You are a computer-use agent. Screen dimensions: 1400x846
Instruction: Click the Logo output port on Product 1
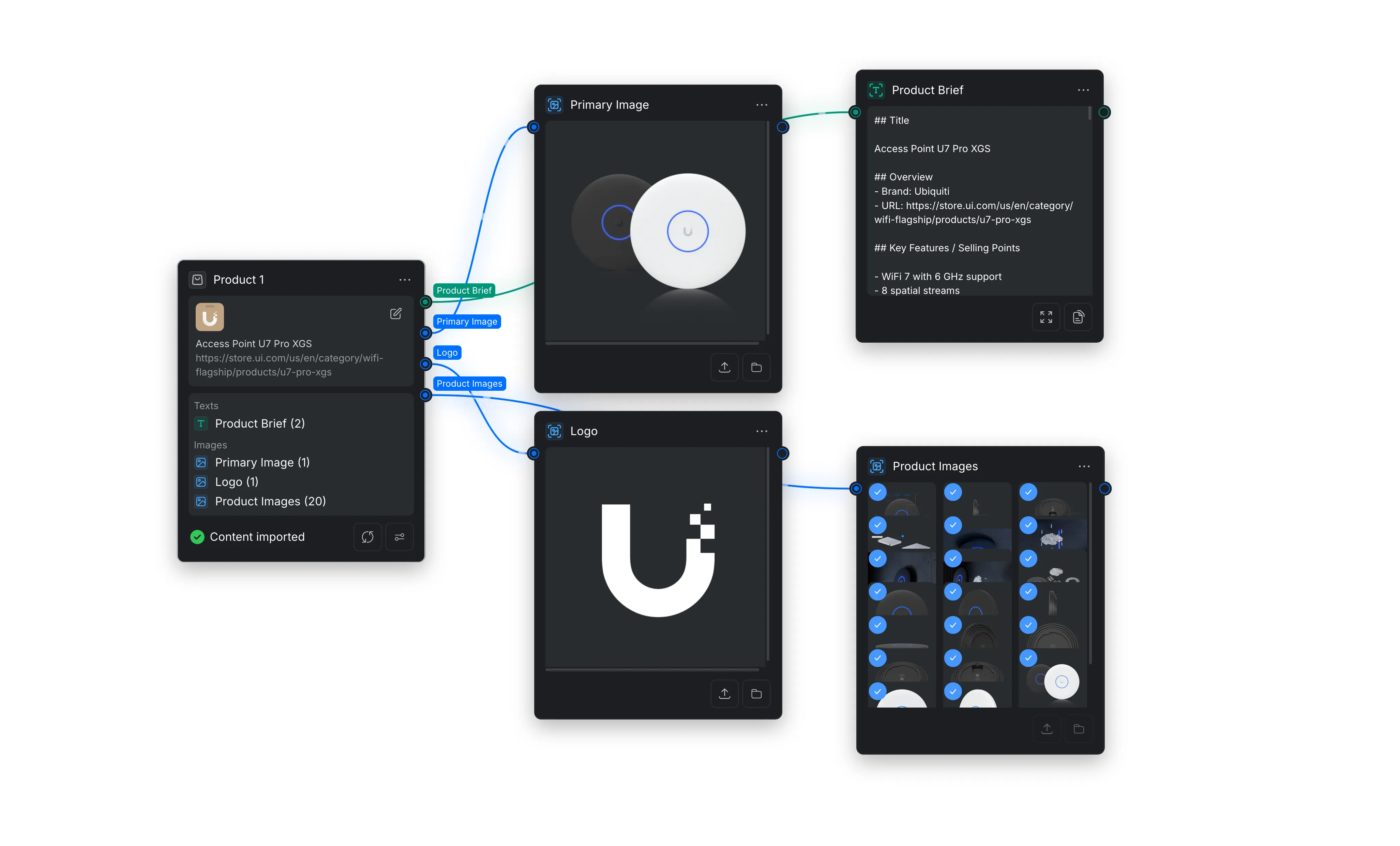[x=425, y=365]
